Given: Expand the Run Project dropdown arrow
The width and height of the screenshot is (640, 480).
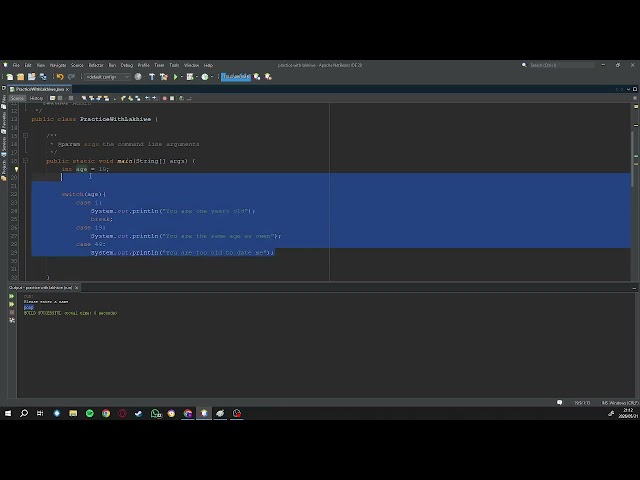Looking at the screenshot, I should pos(182,77).
